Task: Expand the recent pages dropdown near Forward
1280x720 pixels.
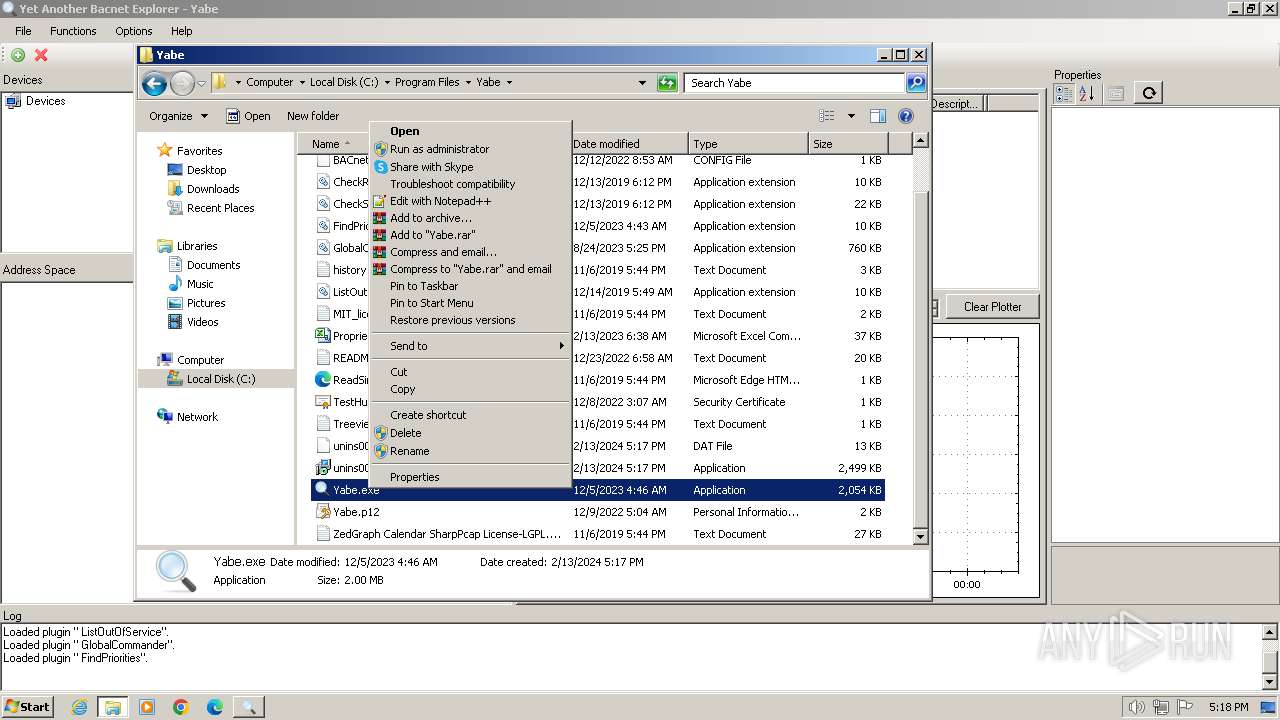Action: [x=201, y=83]
